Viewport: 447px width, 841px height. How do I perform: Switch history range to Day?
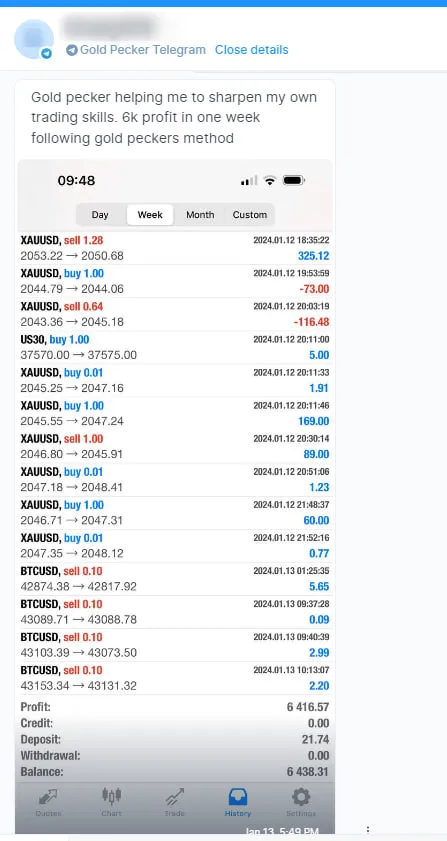[100, 215]
